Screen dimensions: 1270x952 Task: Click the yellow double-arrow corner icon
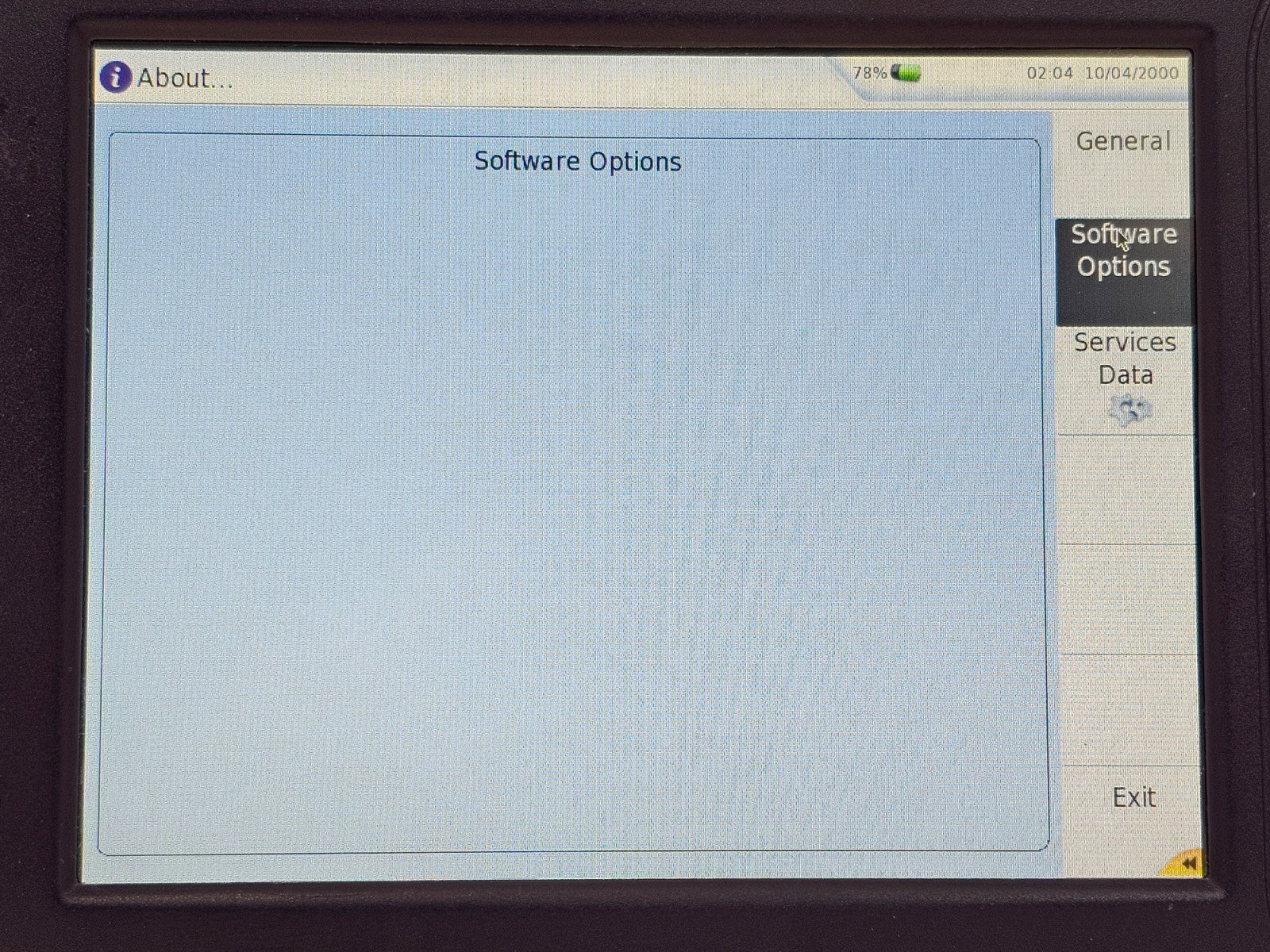(x=1184, y=863)
